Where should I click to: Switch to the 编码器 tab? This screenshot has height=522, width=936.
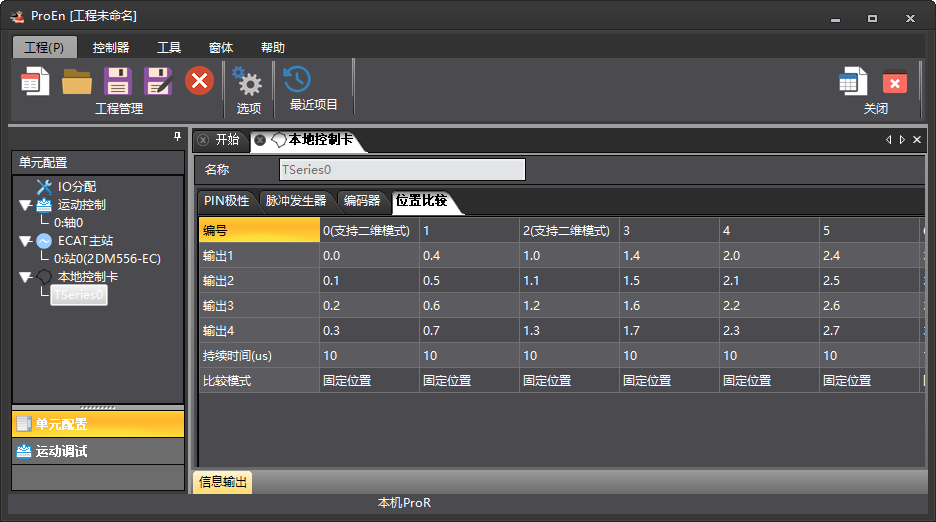coord(362,201)
